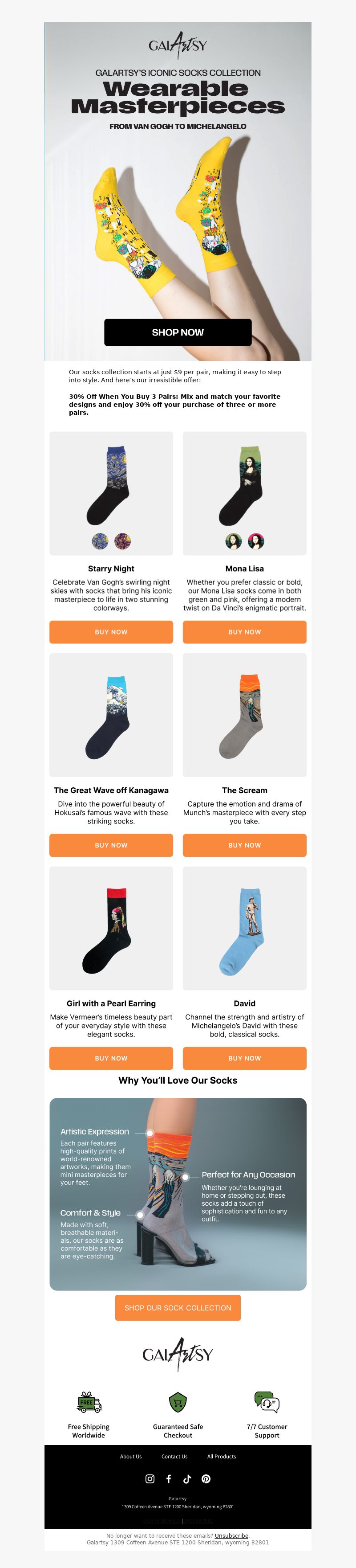Click BUY NOW under Starry Night
Image resolution: width=356 pixels, height=1568 pixels.
[x=111, y=632]
